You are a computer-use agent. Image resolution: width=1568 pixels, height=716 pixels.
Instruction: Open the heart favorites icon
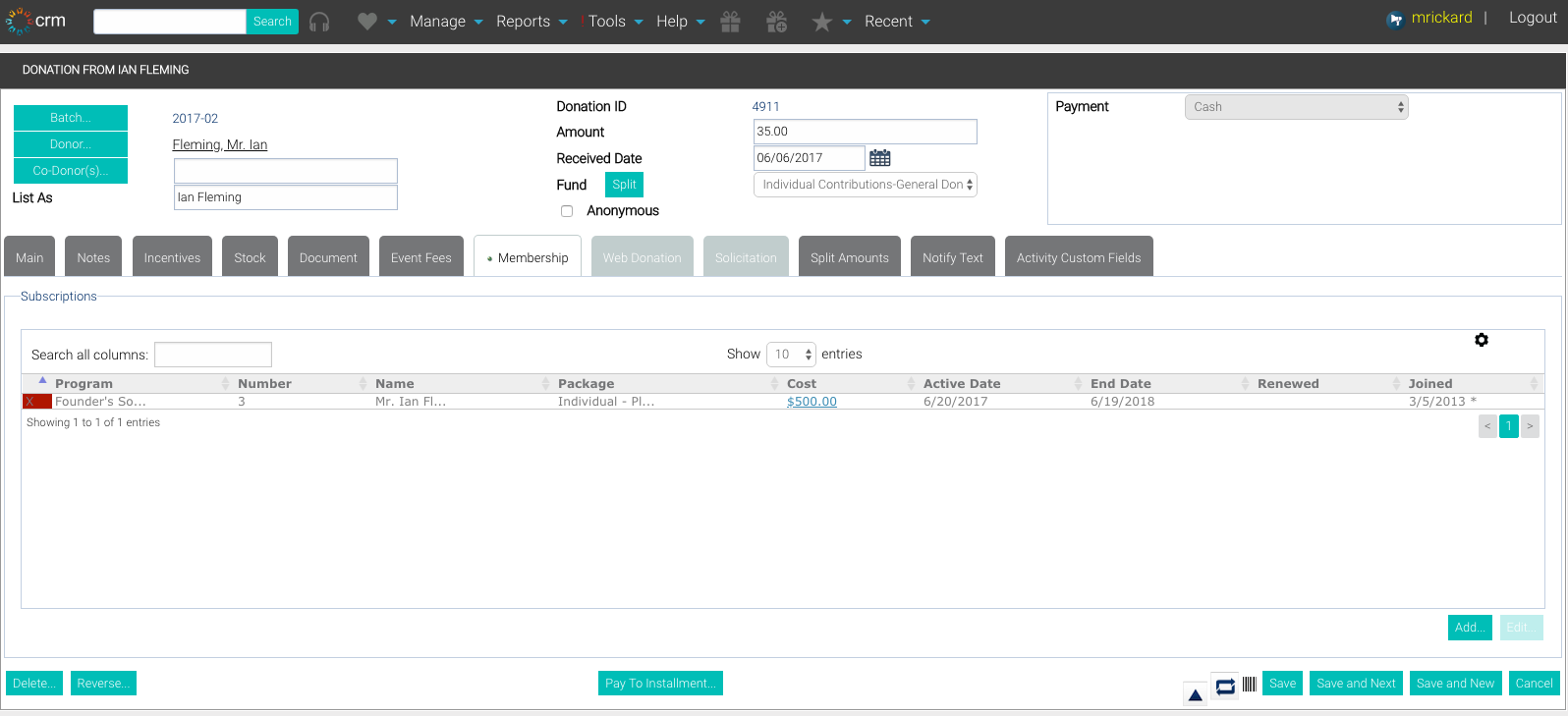coord(367,22)
